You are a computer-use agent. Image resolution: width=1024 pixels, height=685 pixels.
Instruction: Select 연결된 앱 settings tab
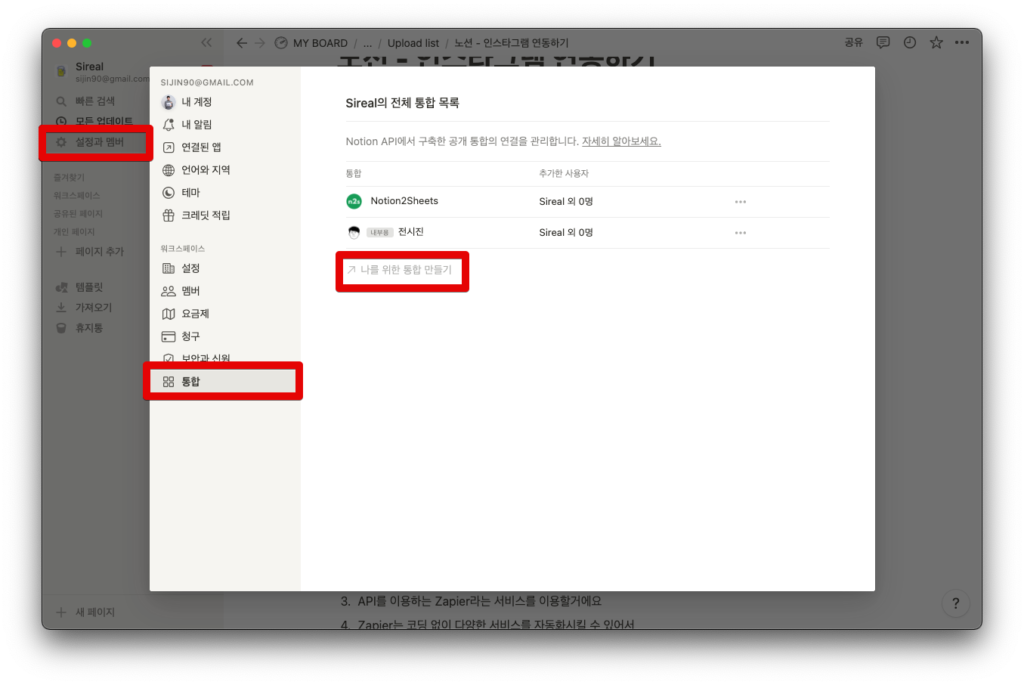coord(225,148)
